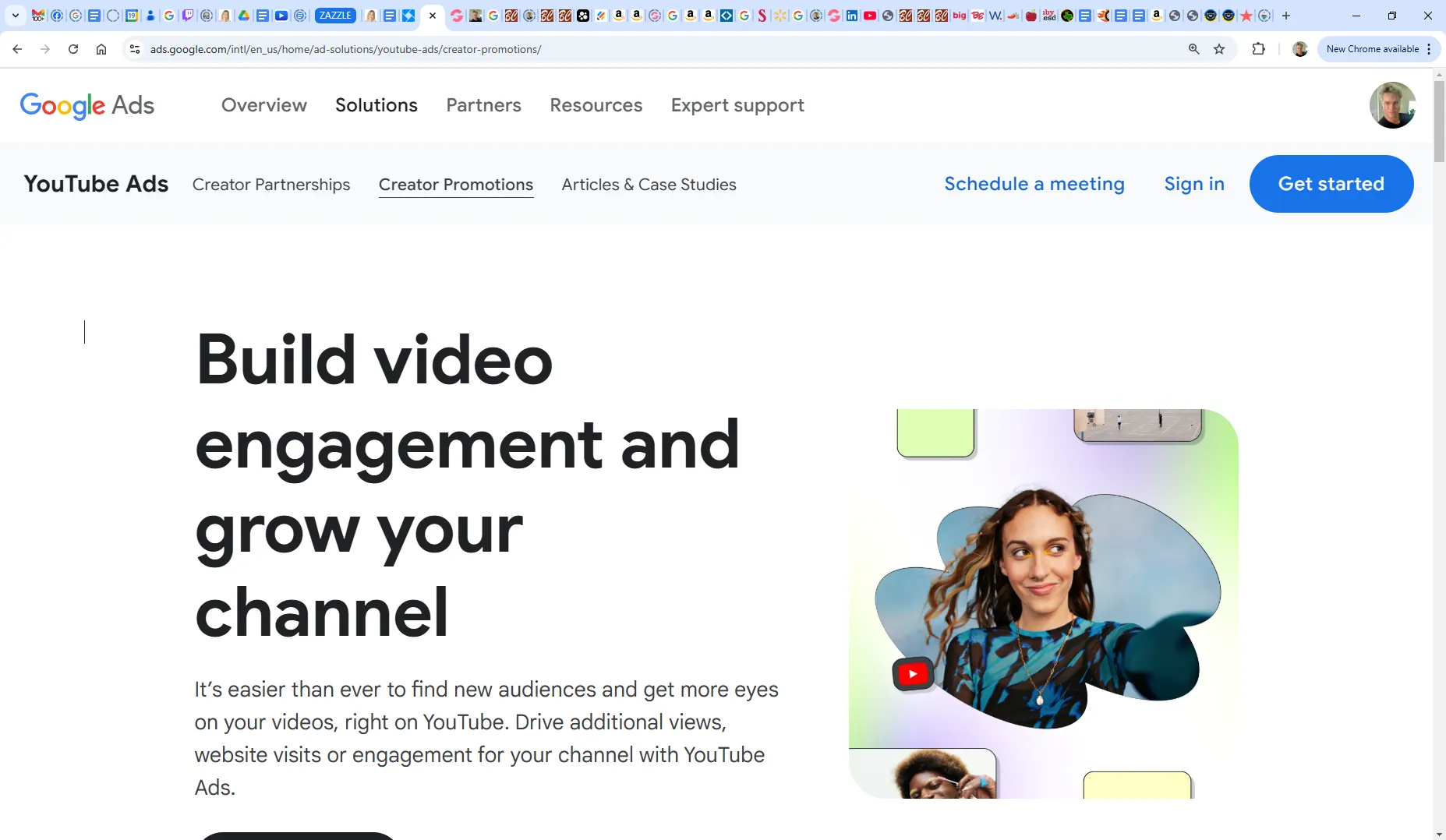
Task: Open the page zoom indicator
Action: coord(1193,49)
